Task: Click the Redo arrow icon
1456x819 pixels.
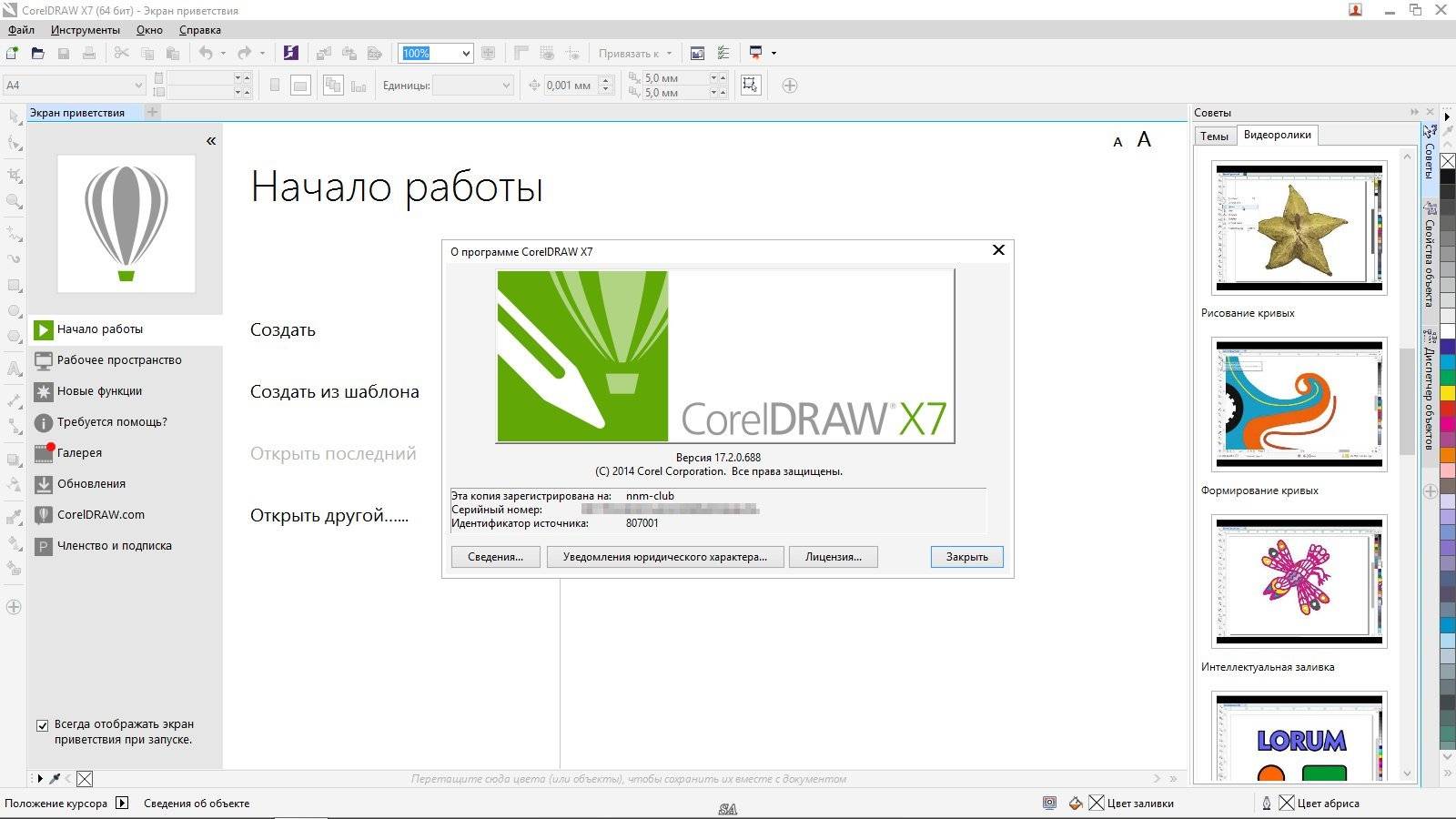Action: [244, 54]
